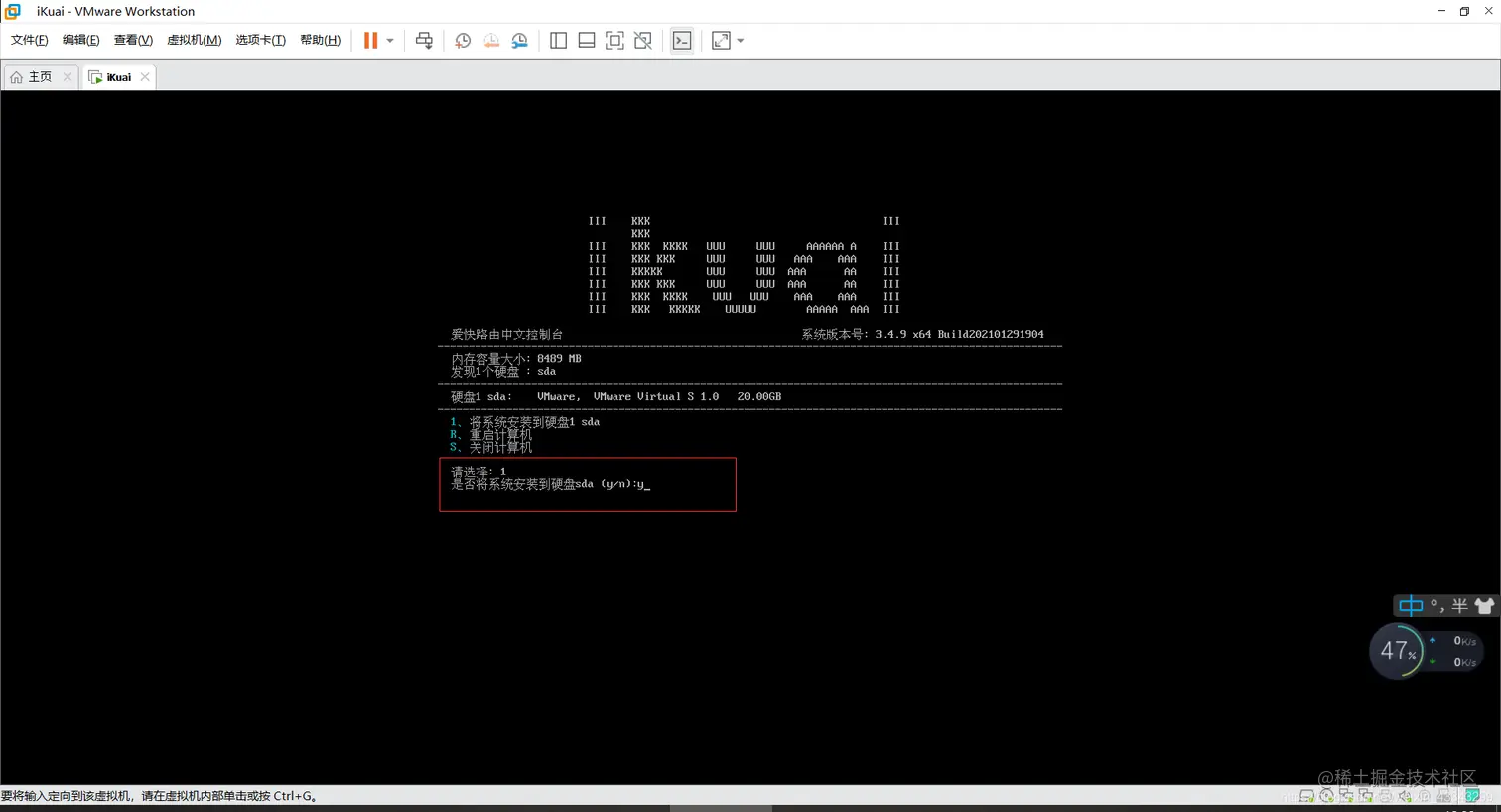Toggle the library sidebar panel
Image resolution: width=1501 pixels, height=812 pixels.
click(558, 41)
